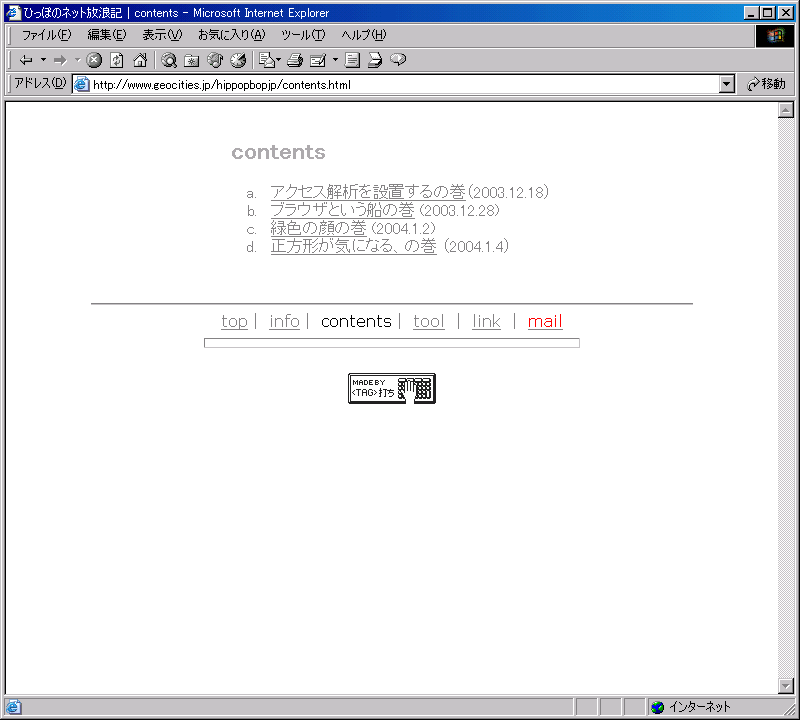Open the info navigation link
Screen dimensions: 800x720
click(x=284, y=321)
